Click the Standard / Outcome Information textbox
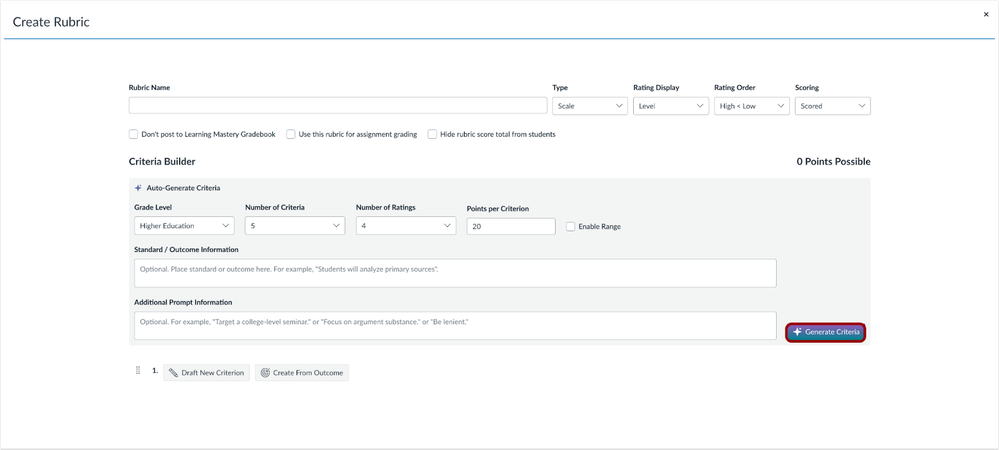The height and width of the screenshot is (450, 999). (x=455, y=273)
